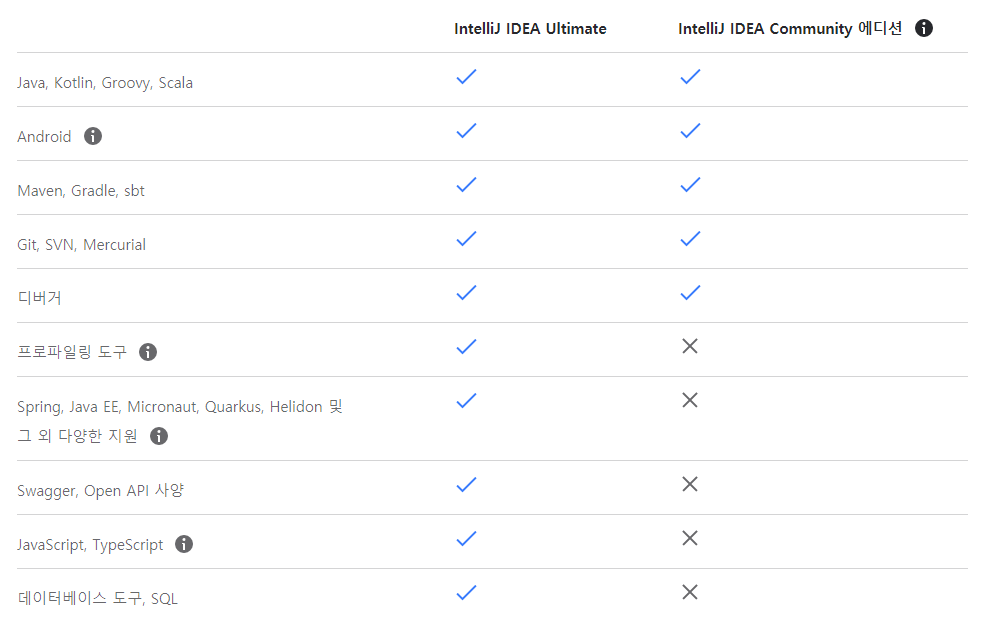Click the Community checkmark for 디버거
986x639 pixels.
690,292
